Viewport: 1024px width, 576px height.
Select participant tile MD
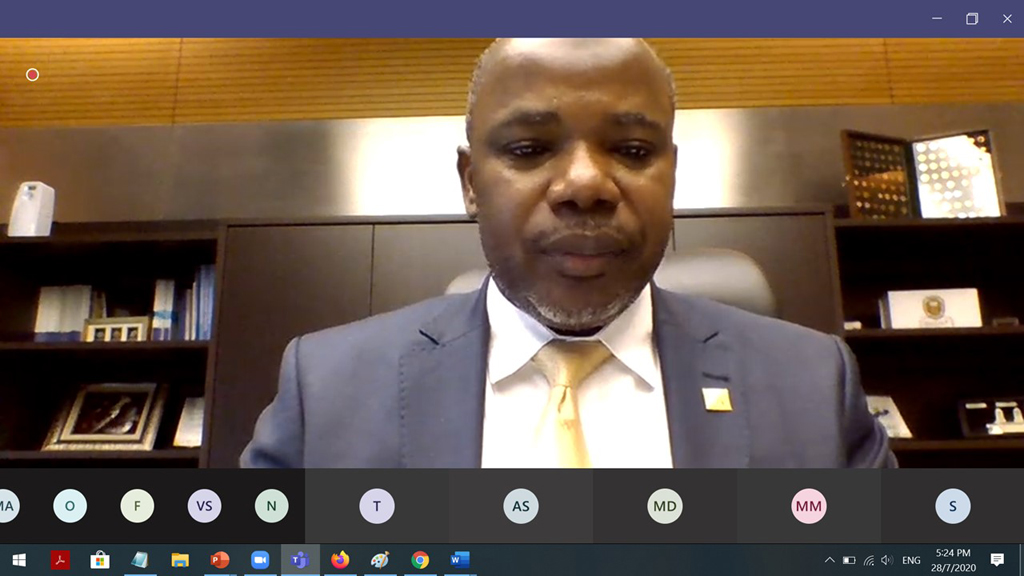665,505
